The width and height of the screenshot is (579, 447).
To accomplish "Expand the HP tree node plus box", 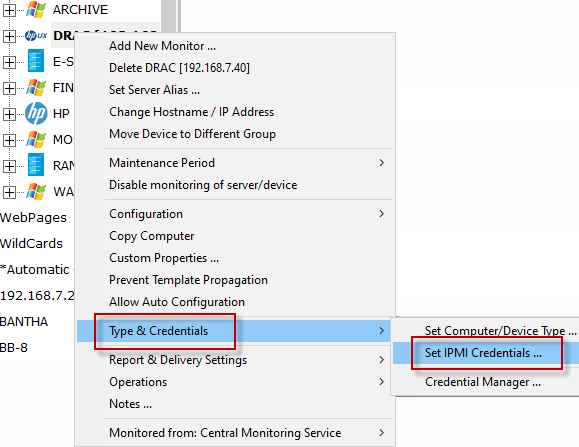I will (9, 114).
